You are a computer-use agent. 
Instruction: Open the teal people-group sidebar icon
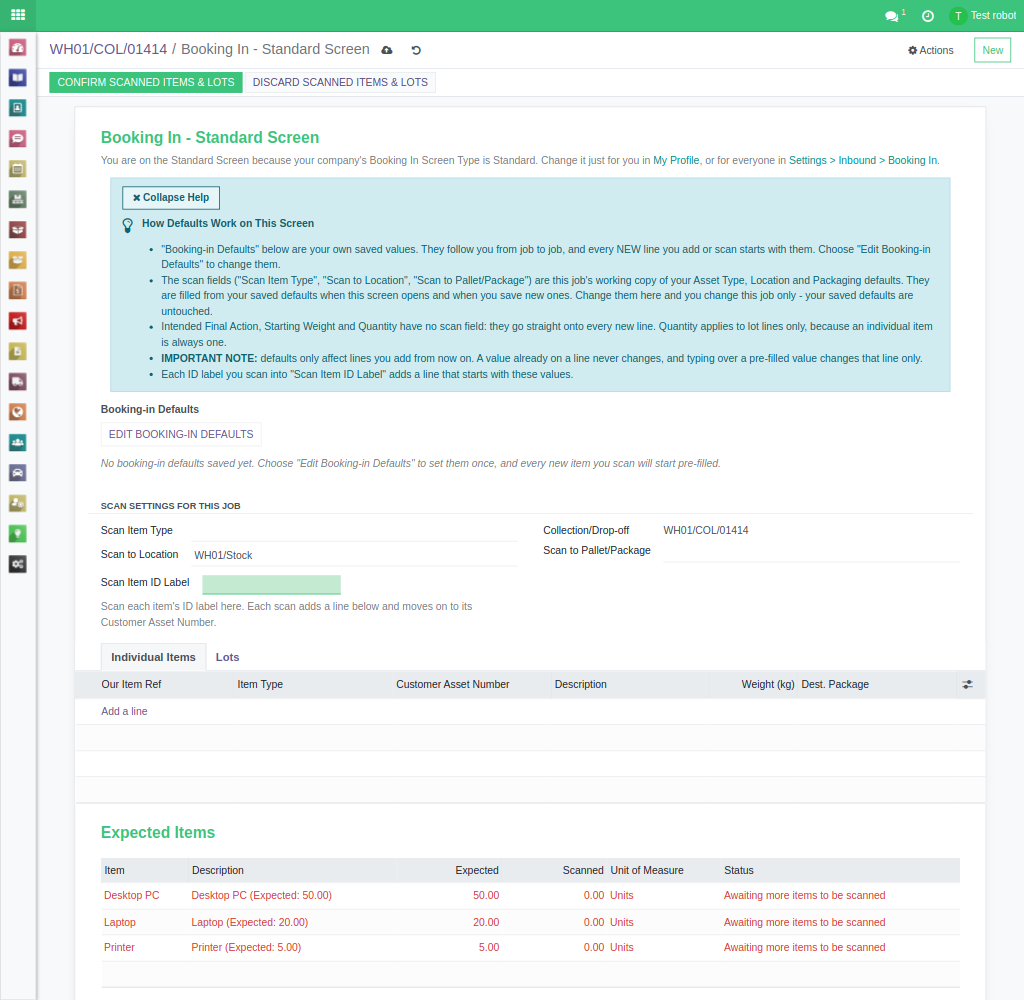coord(18,442)
